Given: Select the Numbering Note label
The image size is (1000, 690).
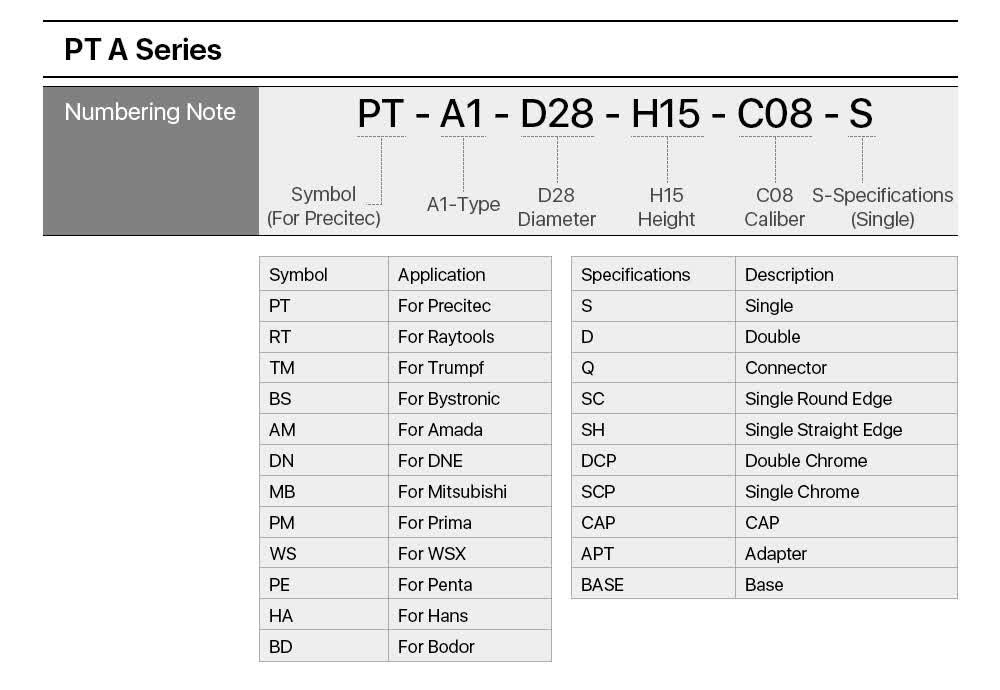Looking at the screenshot, I should (150, 112).
